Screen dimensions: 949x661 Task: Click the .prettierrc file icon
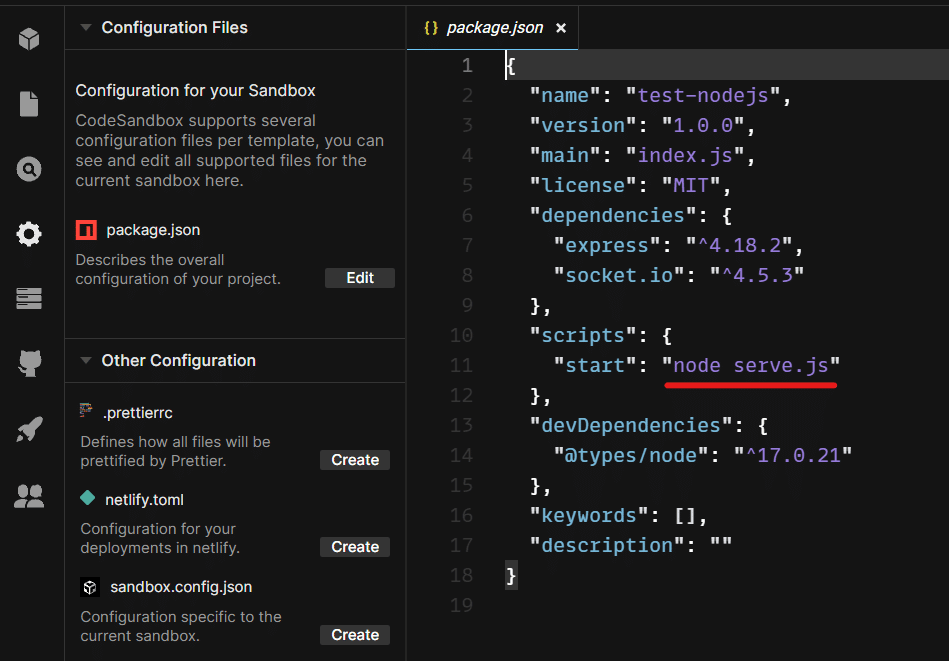[x=87, y=411]
